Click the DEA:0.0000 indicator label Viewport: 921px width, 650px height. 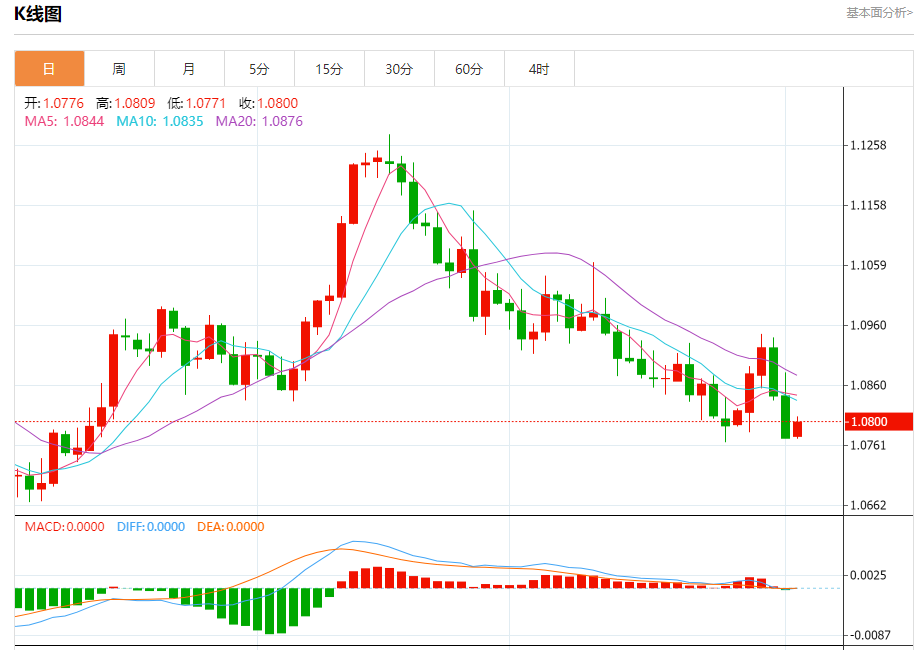(x=231, y=527)
